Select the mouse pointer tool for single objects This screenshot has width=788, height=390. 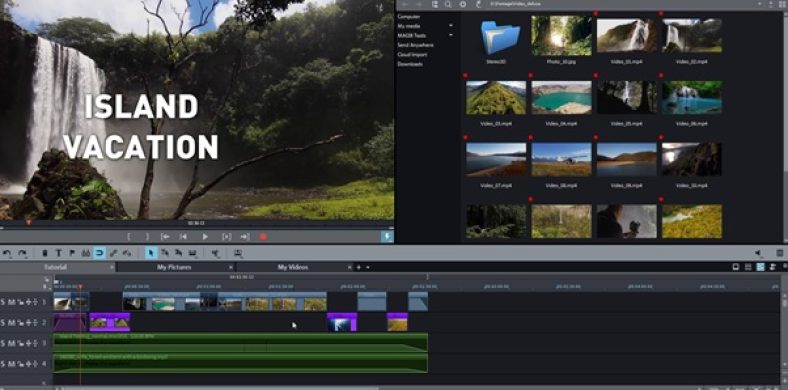click(x=150, y=253)
